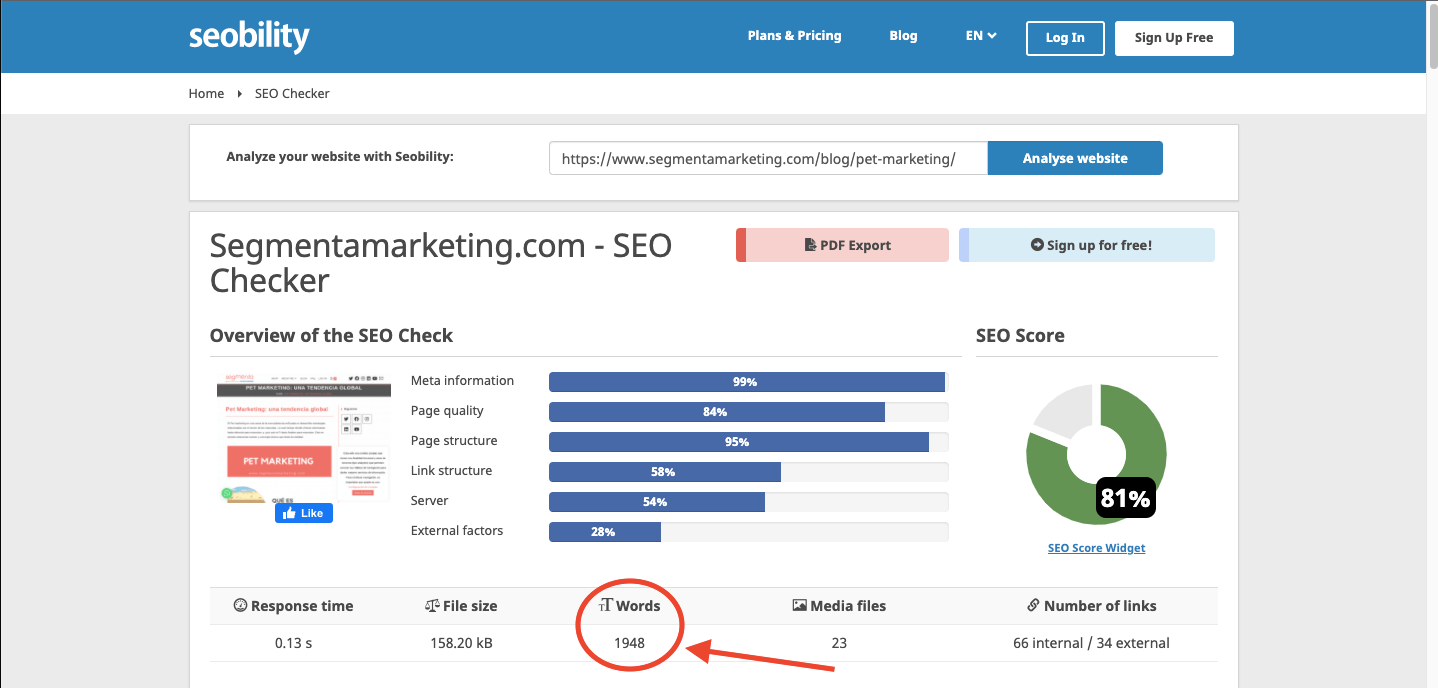The width and height of the screenshot is (1438, 688).
Task: Click the Sign Up Free button
Action: click(1174, 38)
